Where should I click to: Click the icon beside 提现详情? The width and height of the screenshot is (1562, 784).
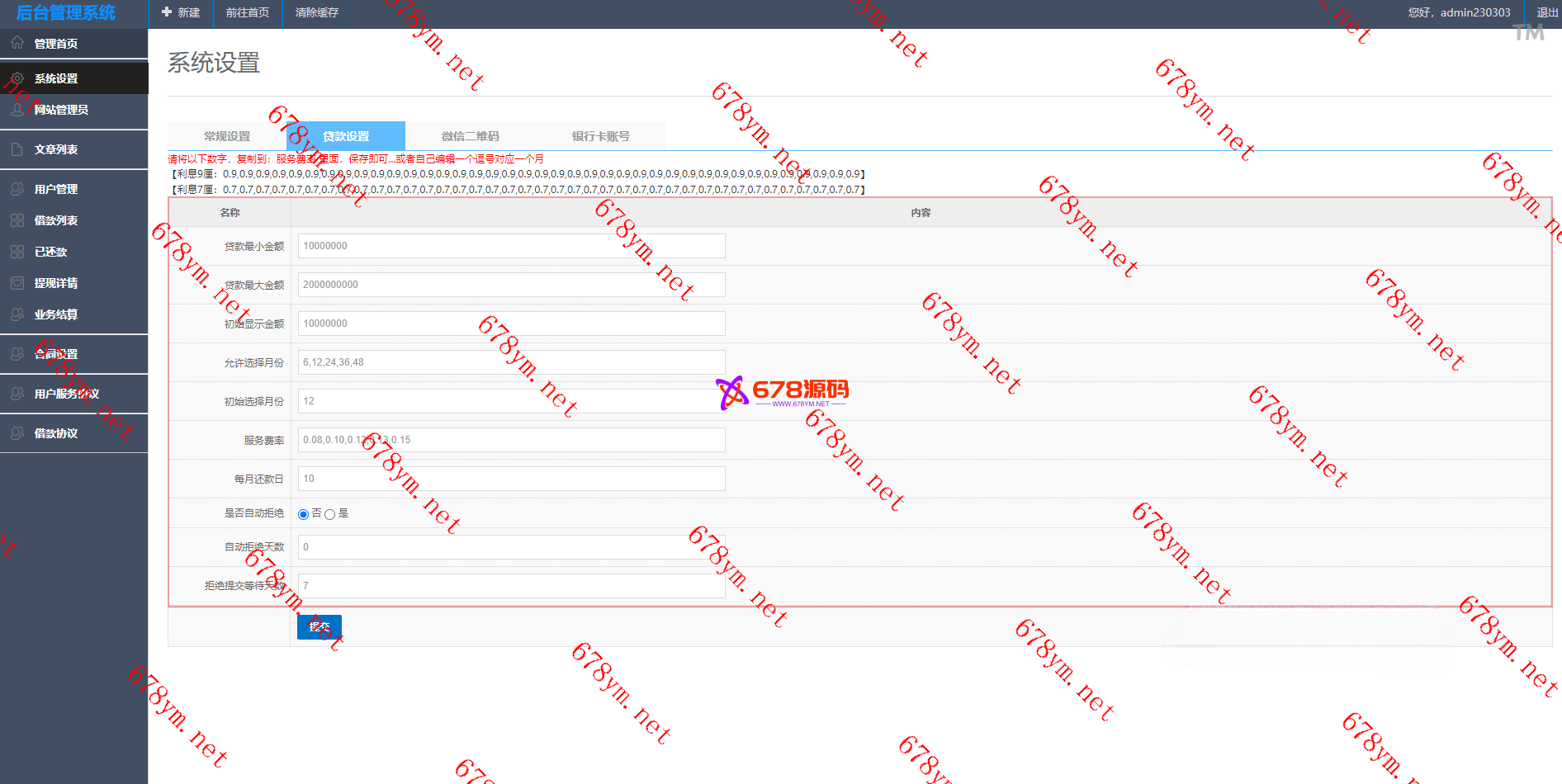pyautogui.click(x=17, y=283)
